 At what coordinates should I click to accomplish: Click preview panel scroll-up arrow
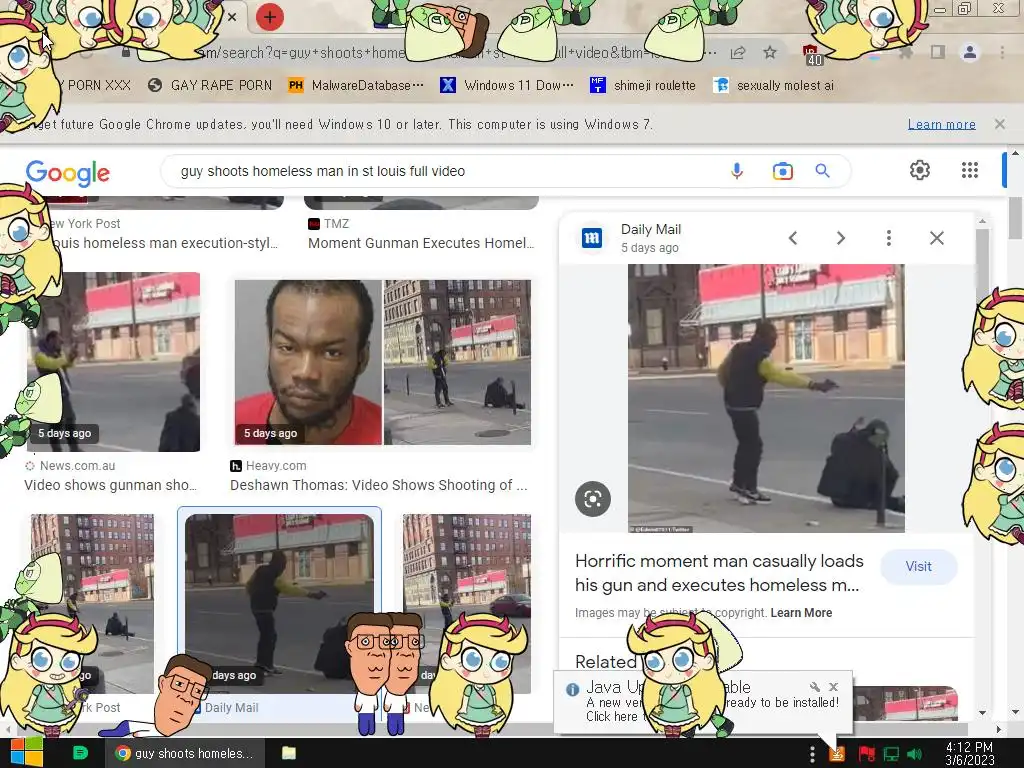pos(982,222)
